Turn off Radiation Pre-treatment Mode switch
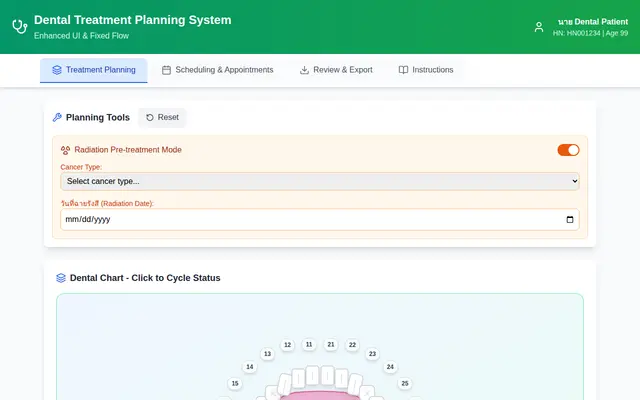Viewport: 640px width, 400px height. [568, 150]
